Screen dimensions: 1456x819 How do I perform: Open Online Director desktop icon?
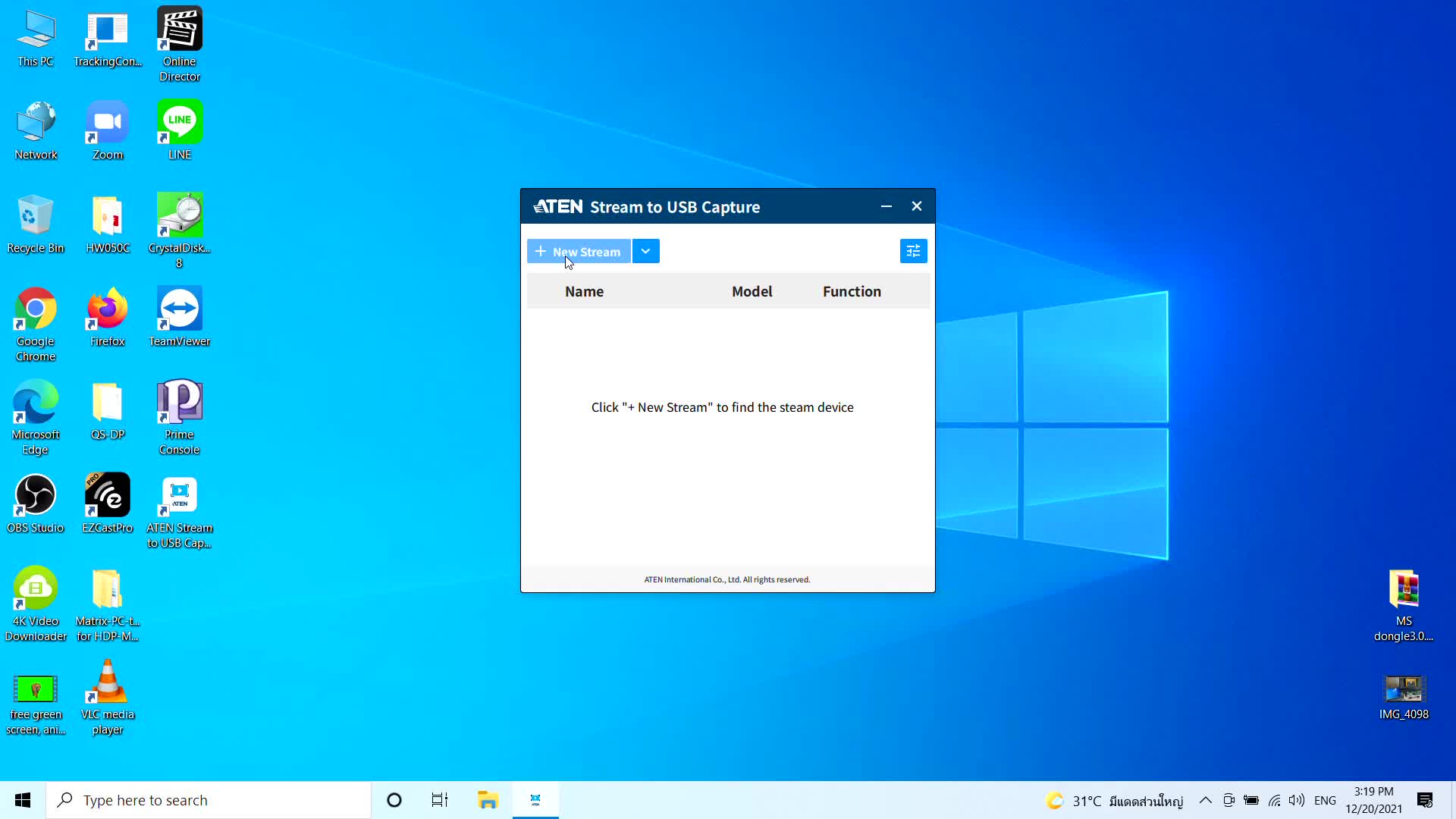pyautogui.click(x=180, y=44)
